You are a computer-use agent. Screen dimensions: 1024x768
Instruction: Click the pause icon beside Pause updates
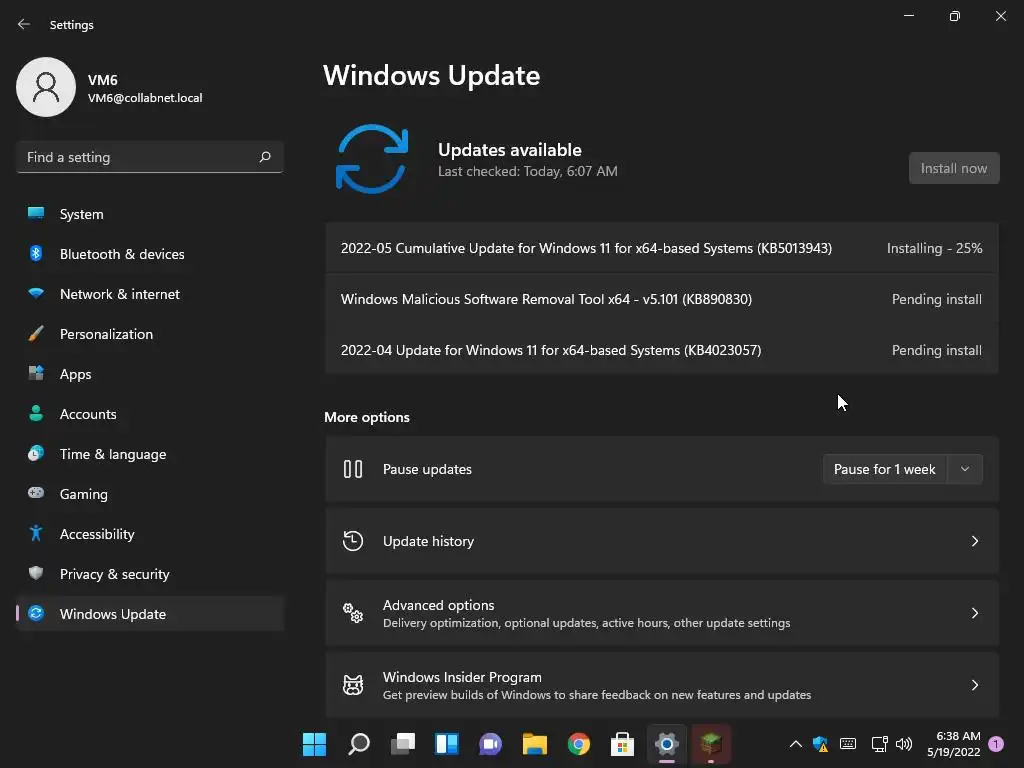(x=353, y=469)
